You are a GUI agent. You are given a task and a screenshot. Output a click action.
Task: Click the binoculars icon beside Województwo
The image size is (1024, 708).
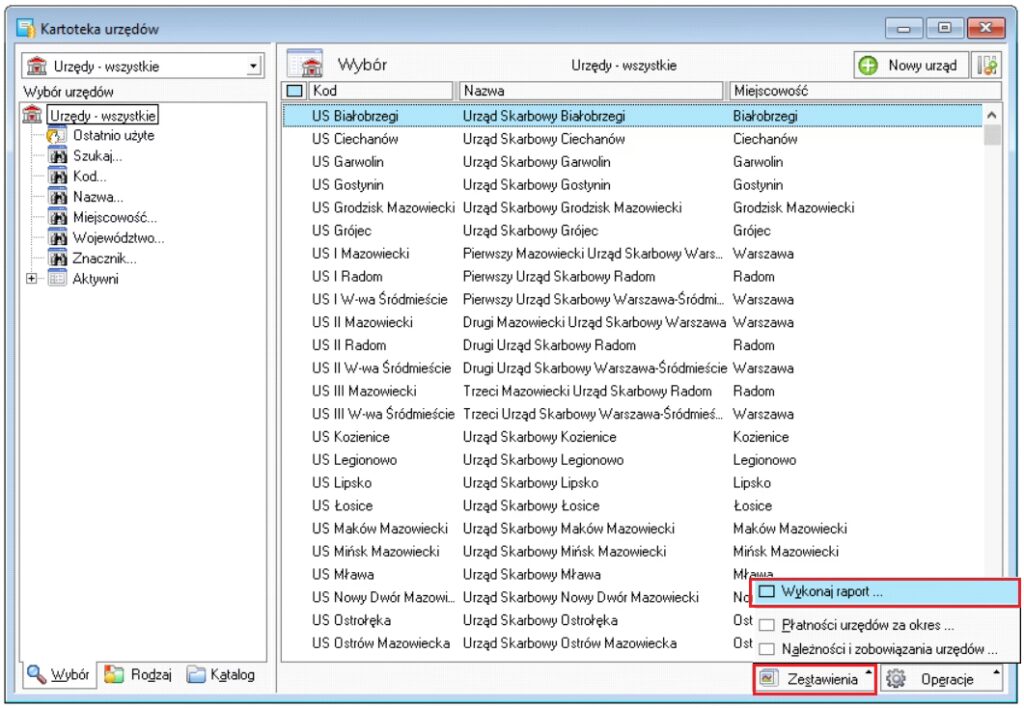(x=58, y=238)
